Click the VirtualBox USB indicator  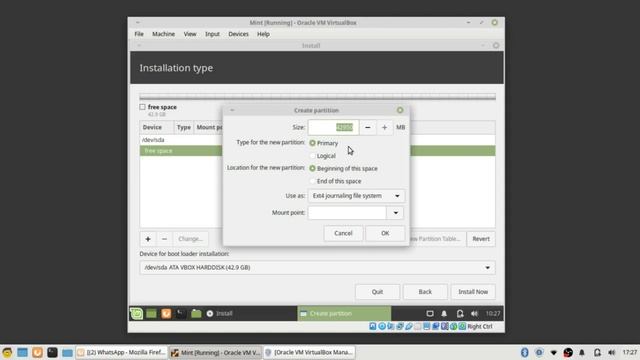click(409, 326)
